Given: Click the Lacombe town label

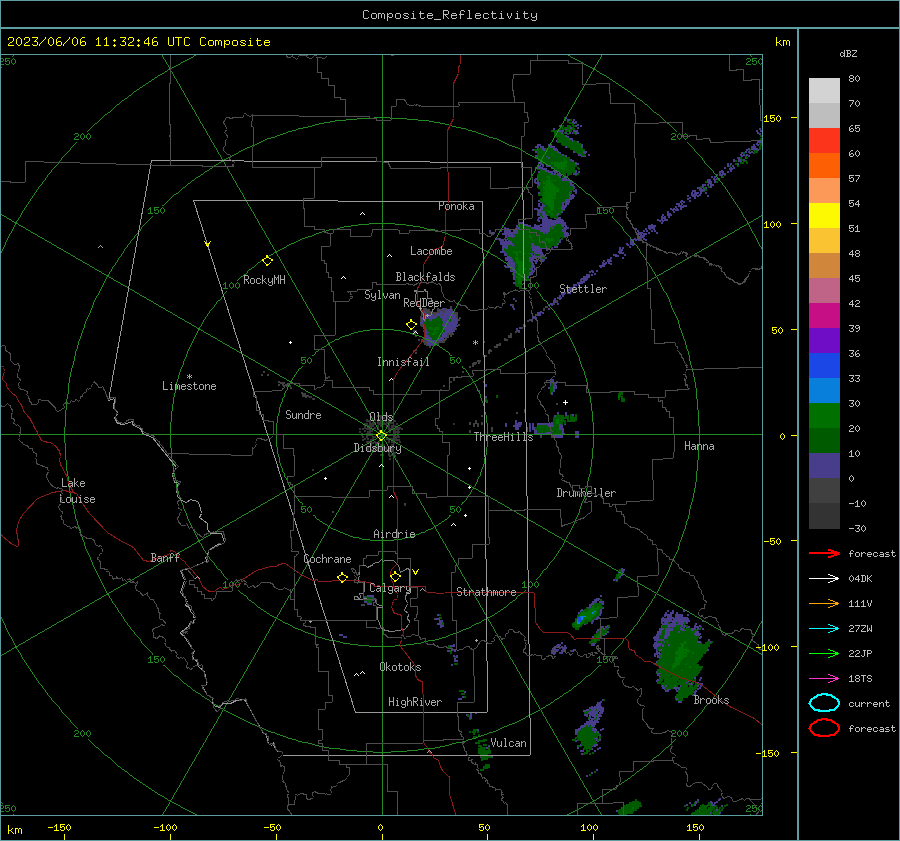Looking at the screenshot, I should [431, 251].
